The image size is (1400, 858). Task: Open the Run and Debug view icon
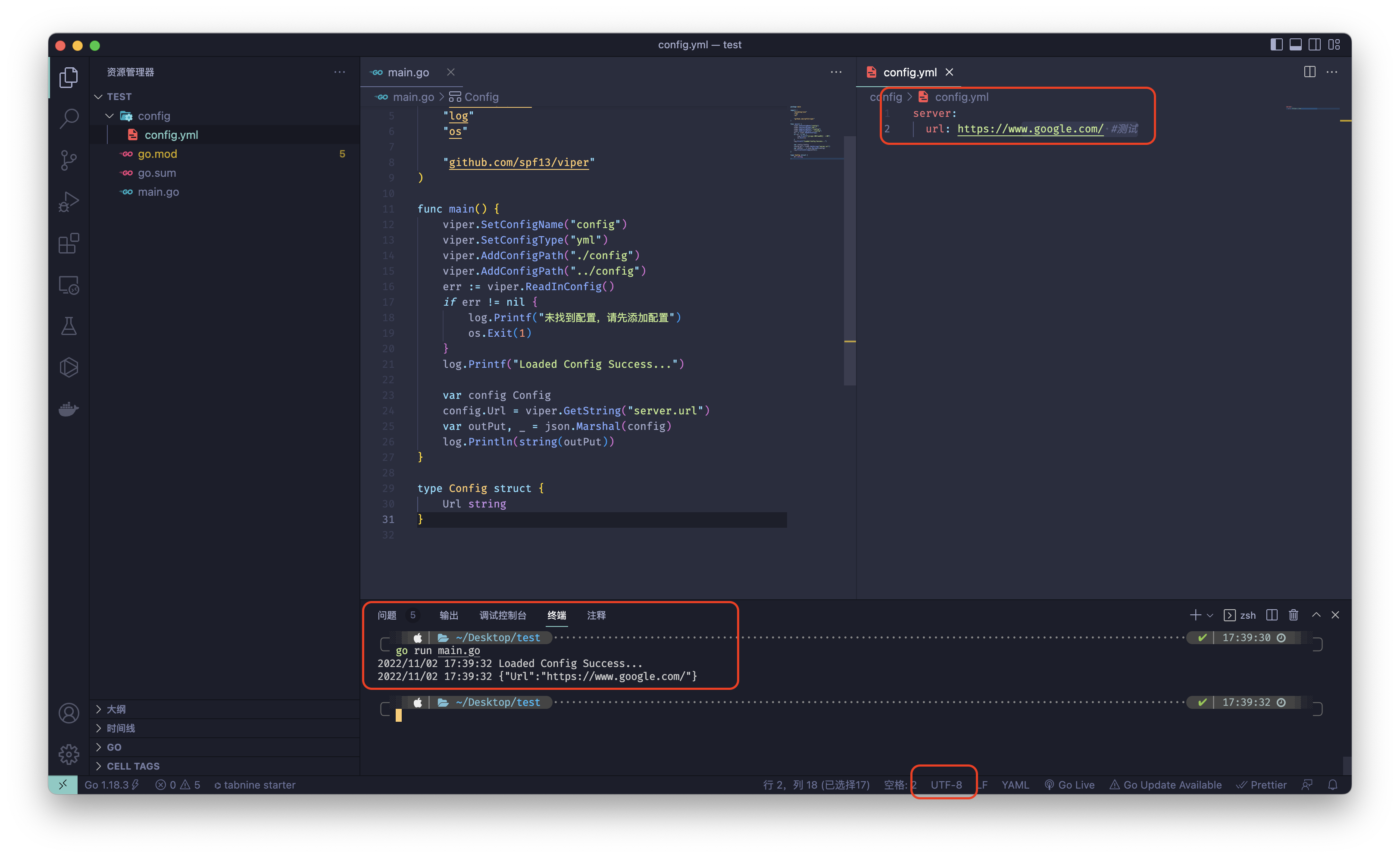(69, 202)
